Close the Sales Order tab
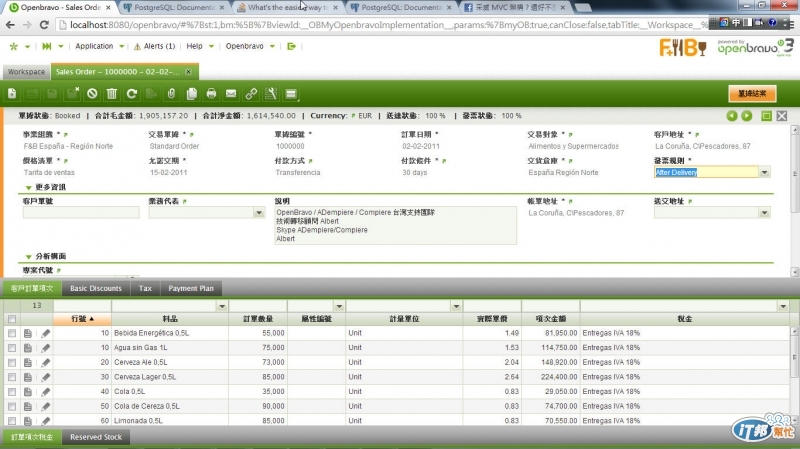Image resolution: width=800 pixels, height=449 pixels. (x=188, y=72)
